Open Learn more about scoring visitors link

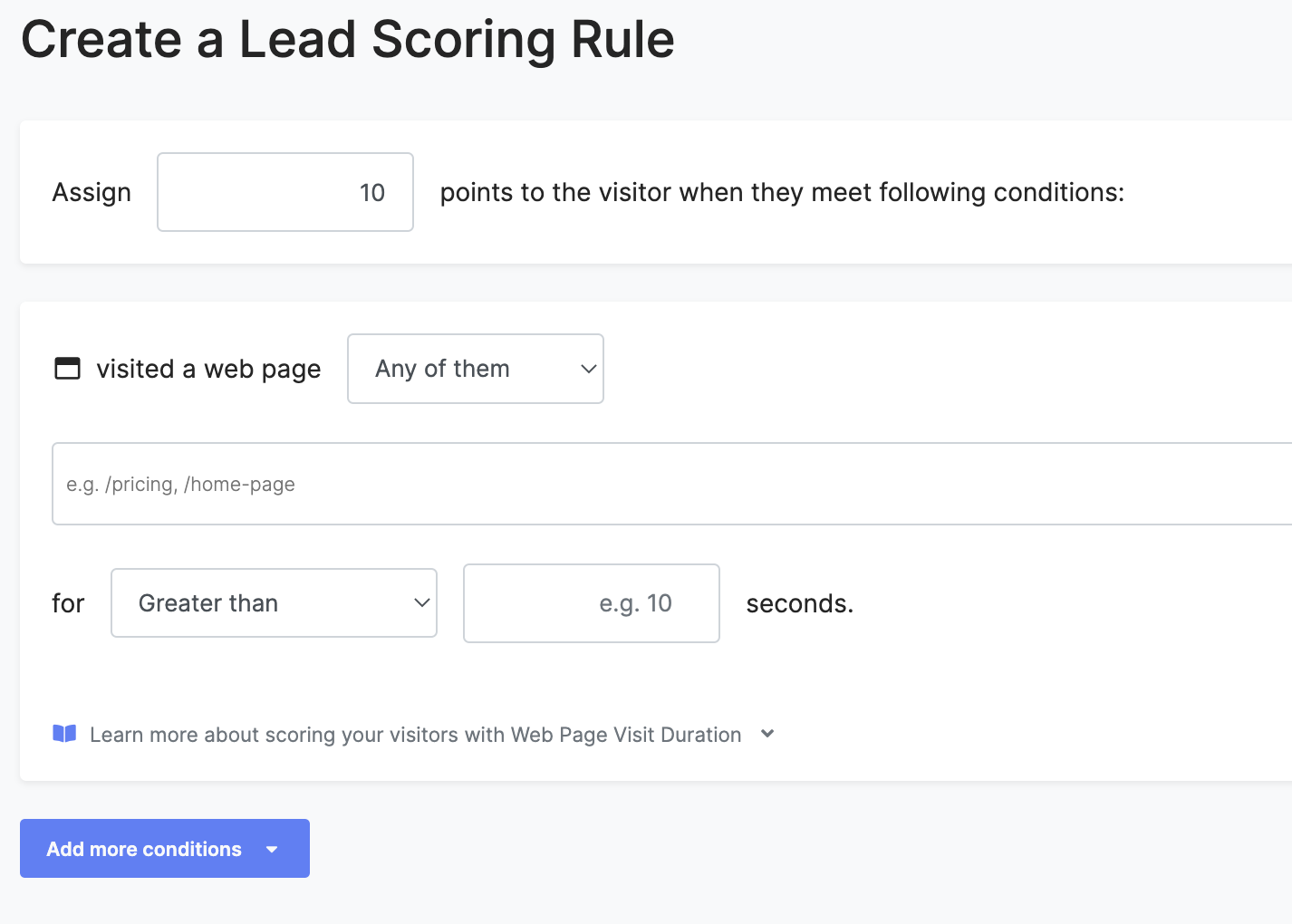[x=415, y=735]
